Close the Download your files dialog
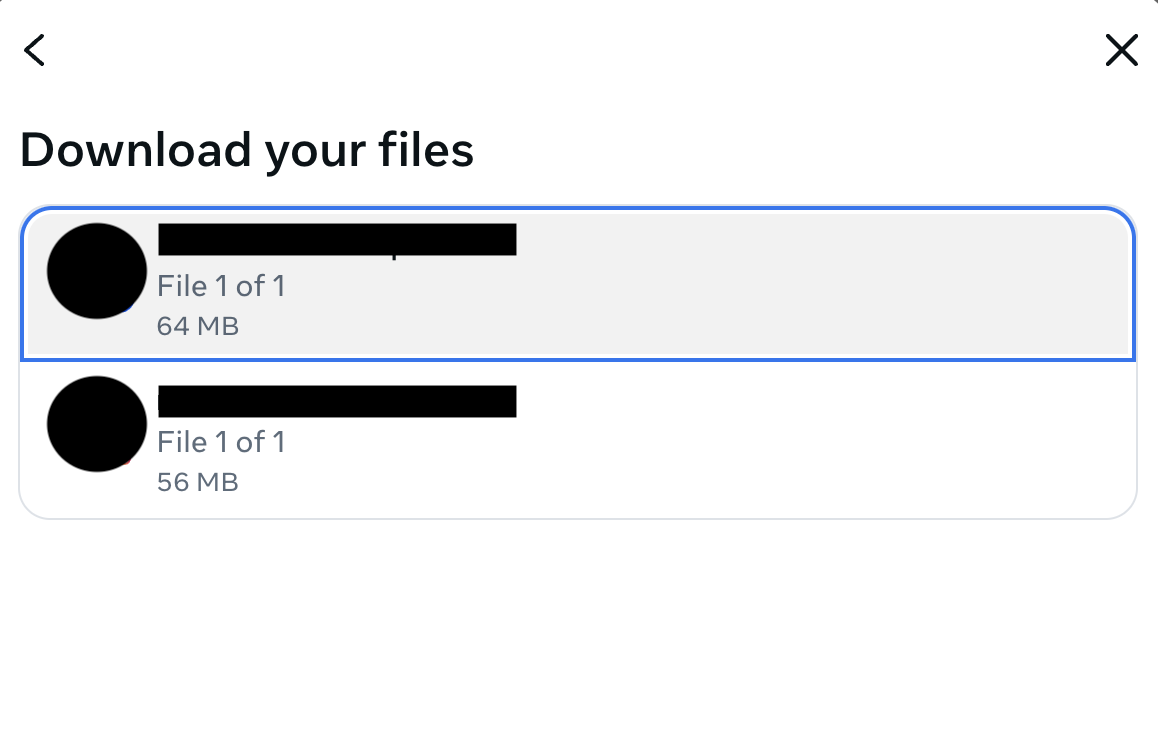The image size is (1158, 752). [x=1121, y=50]
